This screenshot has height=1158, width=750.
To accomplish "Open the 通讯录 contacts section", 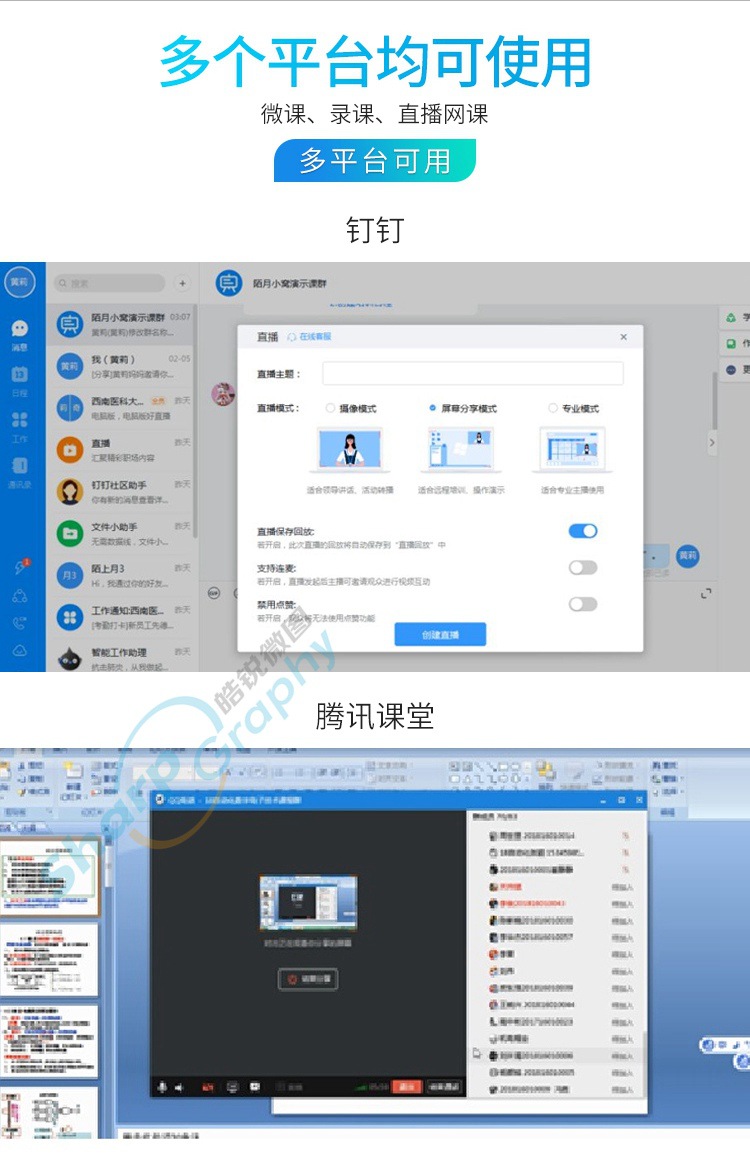I will point(20,472).
